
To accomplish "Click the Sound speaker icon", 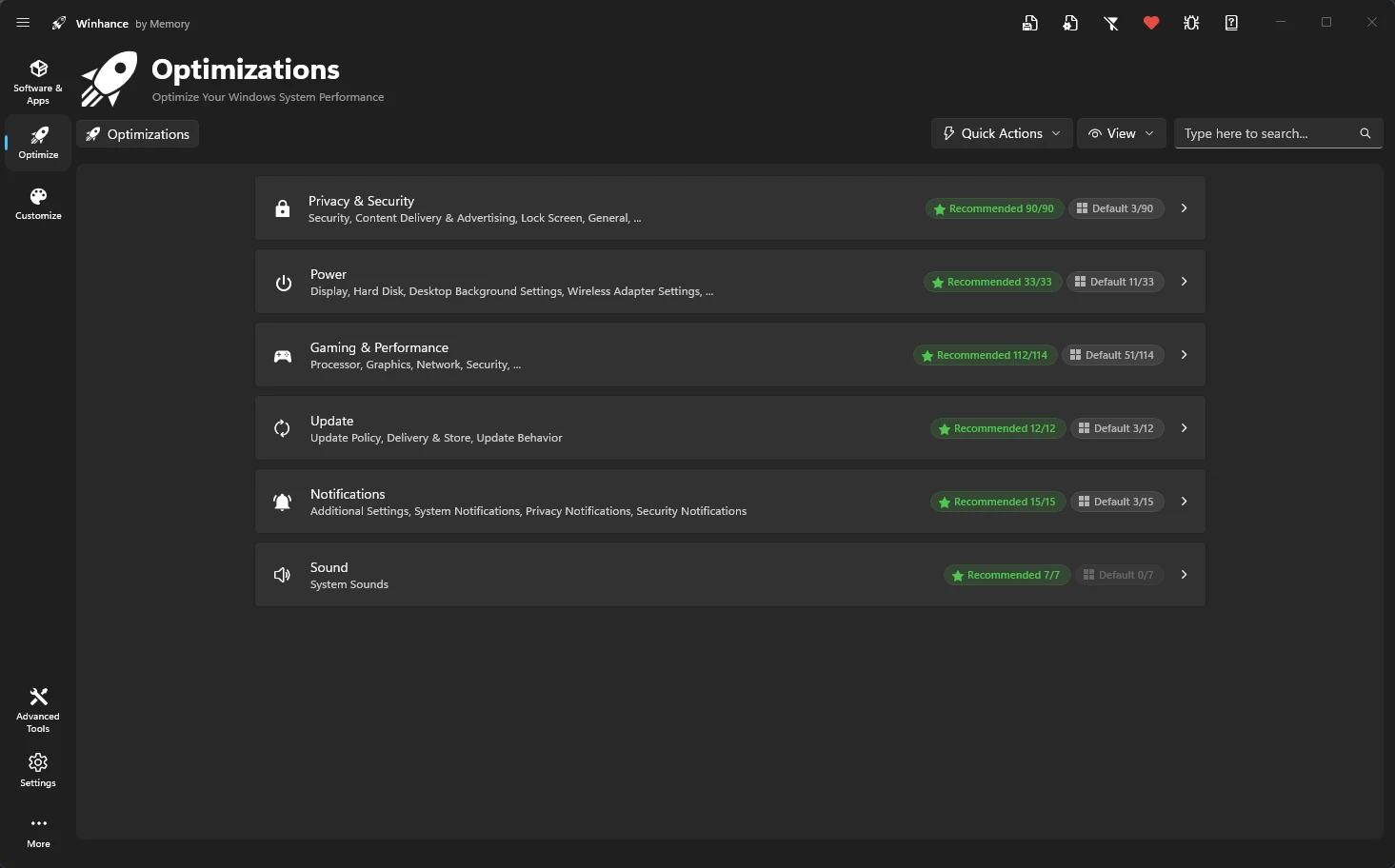I will pyautogui.click(x=282, y=575).
